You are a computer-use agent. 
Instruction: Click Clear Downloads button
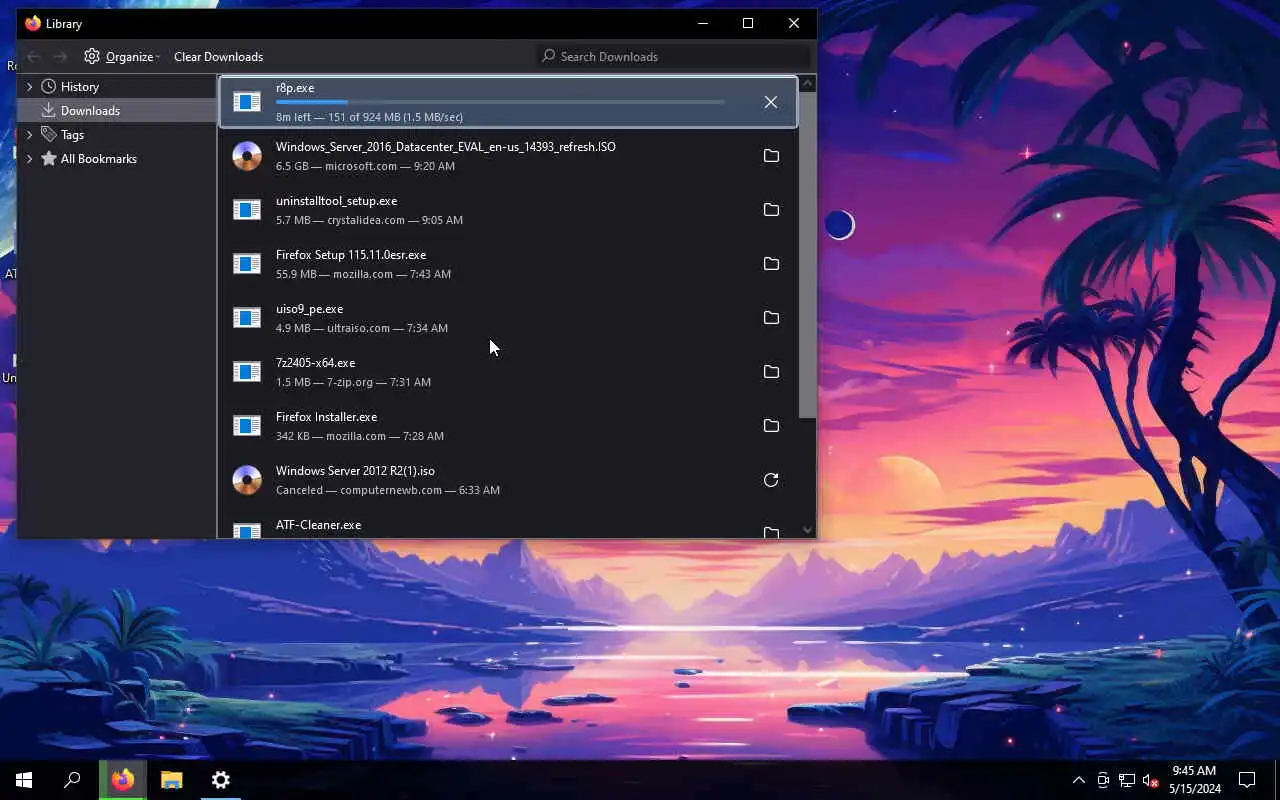[x=218, y=57]
